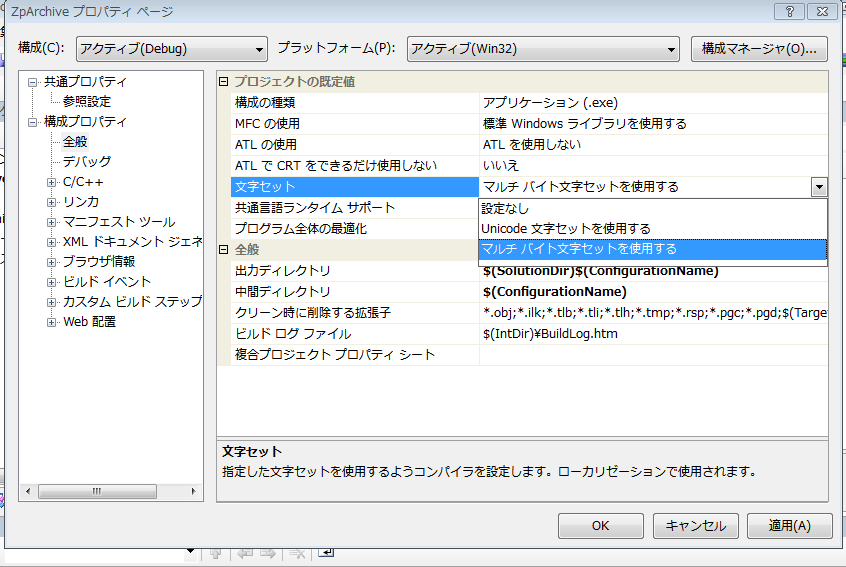The height and width of the screenshot is (567, 846).
Task: Collapse the 構成プロパティ tree node
Action: [x=32, y=122]
